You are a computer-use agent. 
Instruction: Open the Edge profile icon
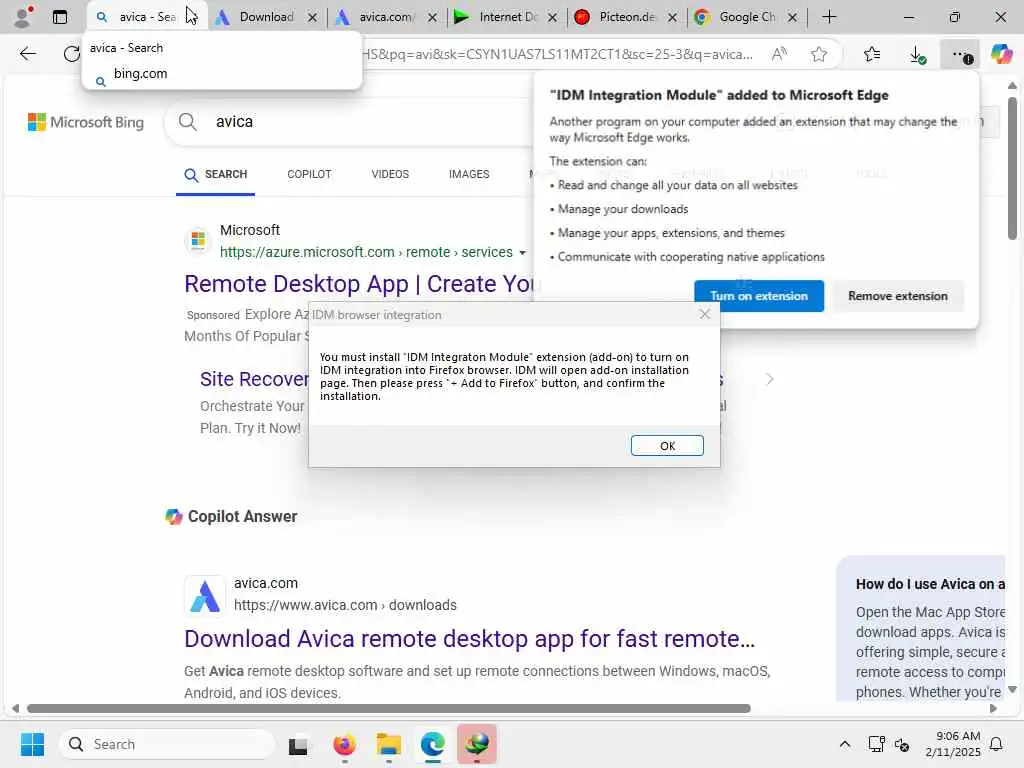tap(24, 16)
